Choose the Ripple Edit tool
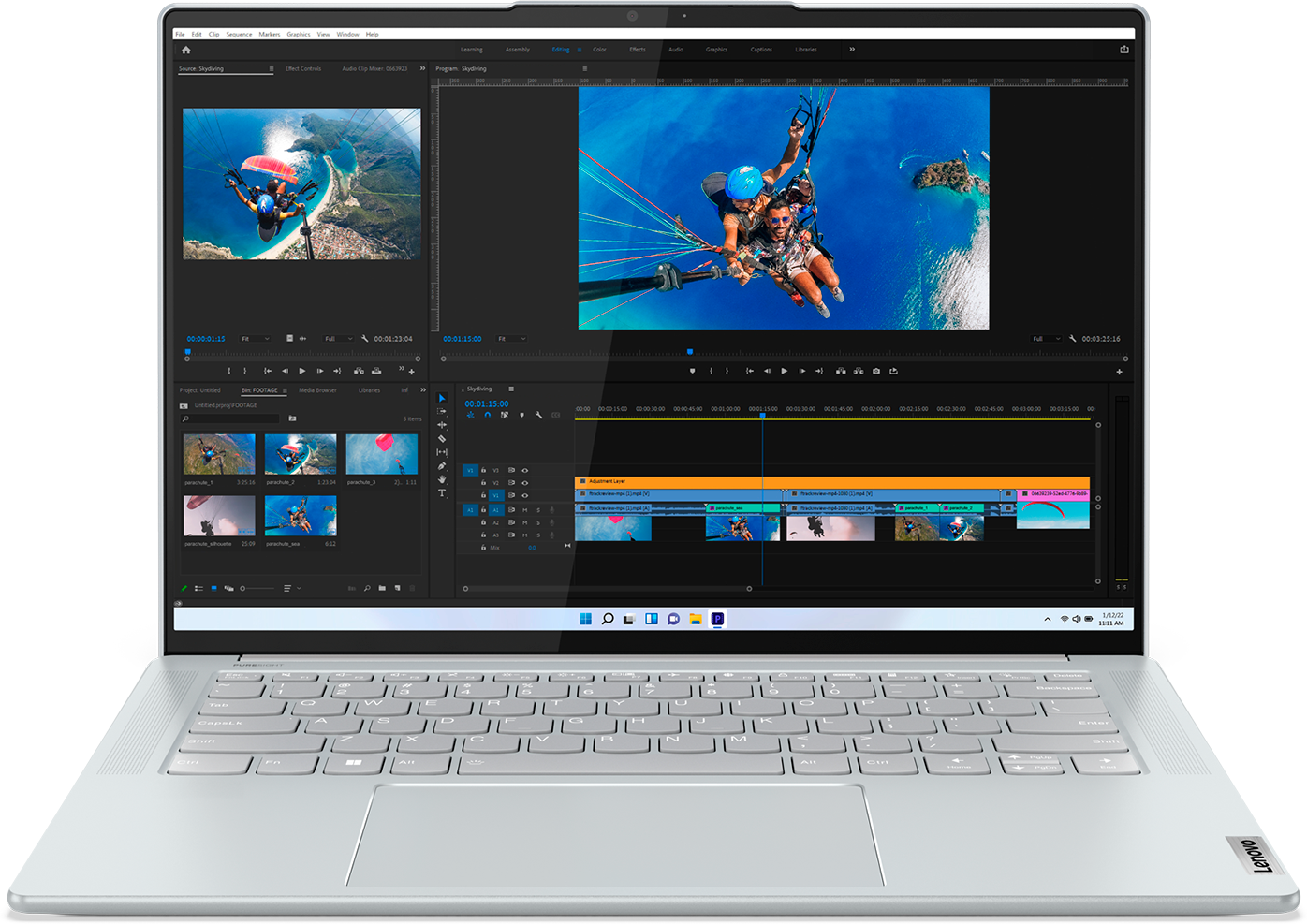This screenshot has height=924, width=1307. 442,424
